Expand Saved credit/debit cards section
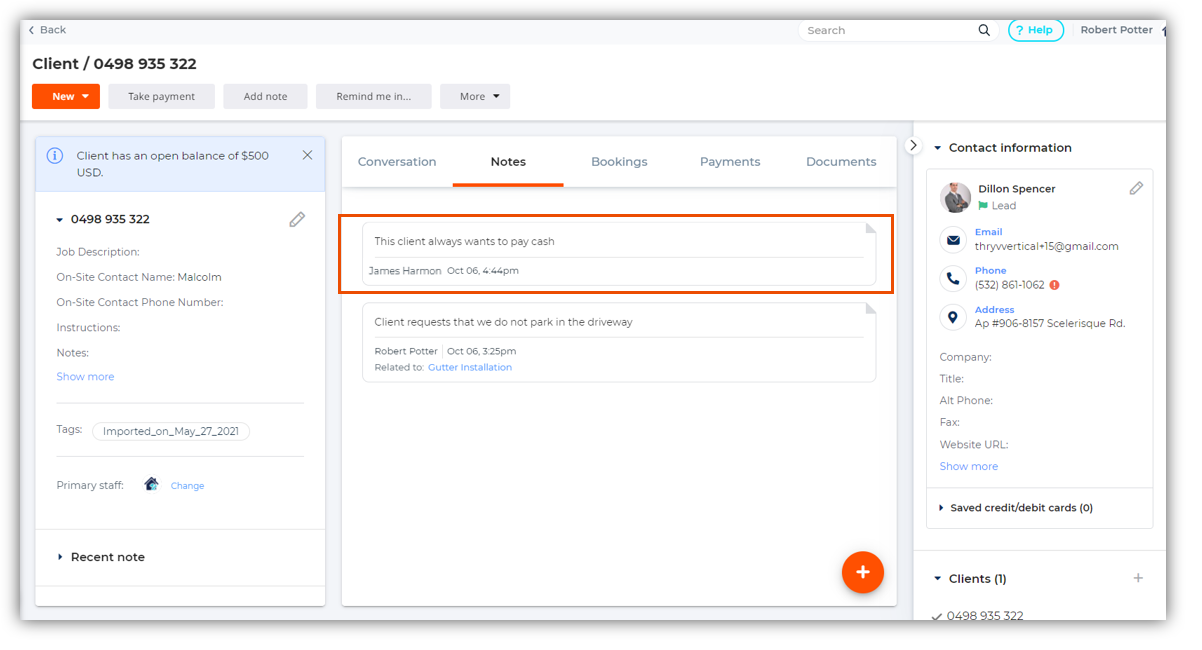Viewport: 1202px width, 650px height. [941, 508]
